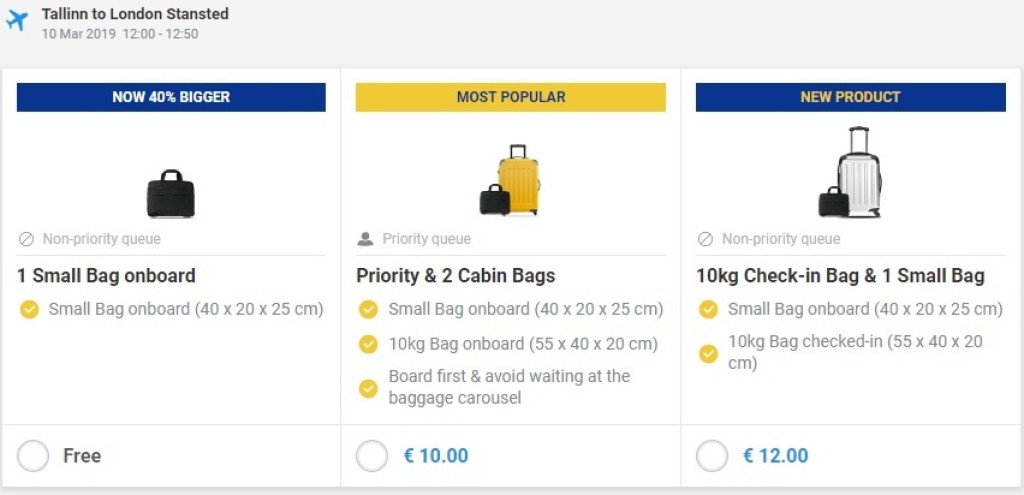This screenshot has height=495, width=1024.
Task: Click the black small bag image
Action: 171,193
